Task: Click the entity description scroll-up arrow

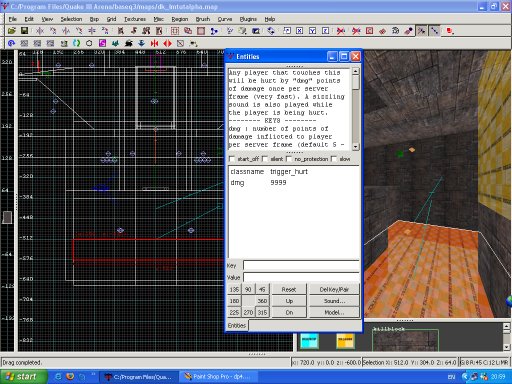Action: tap(355, 71)
